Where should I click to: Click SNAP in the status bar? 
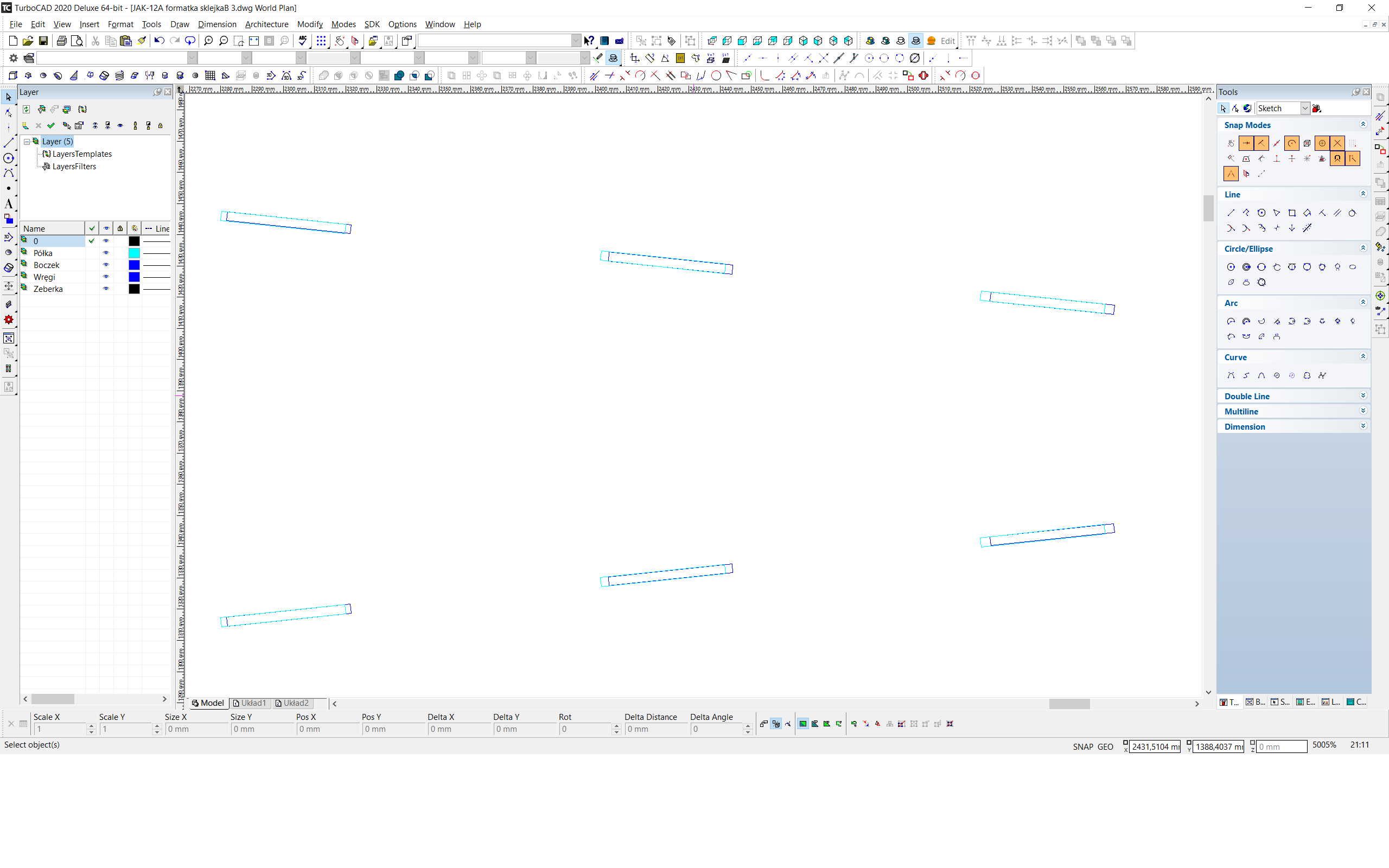pos(1082,746)
